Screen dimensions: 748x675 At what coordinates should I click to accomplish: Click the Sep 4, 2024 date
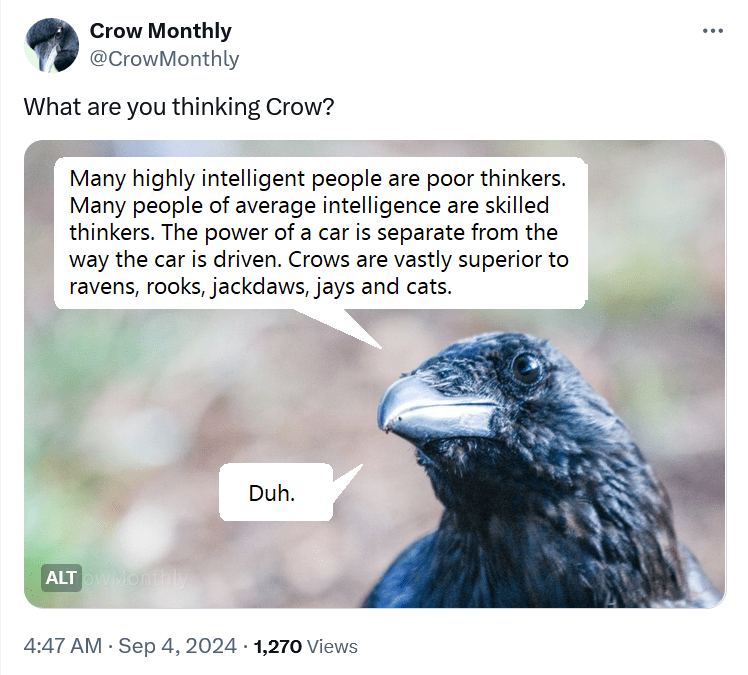coord(177,646)
